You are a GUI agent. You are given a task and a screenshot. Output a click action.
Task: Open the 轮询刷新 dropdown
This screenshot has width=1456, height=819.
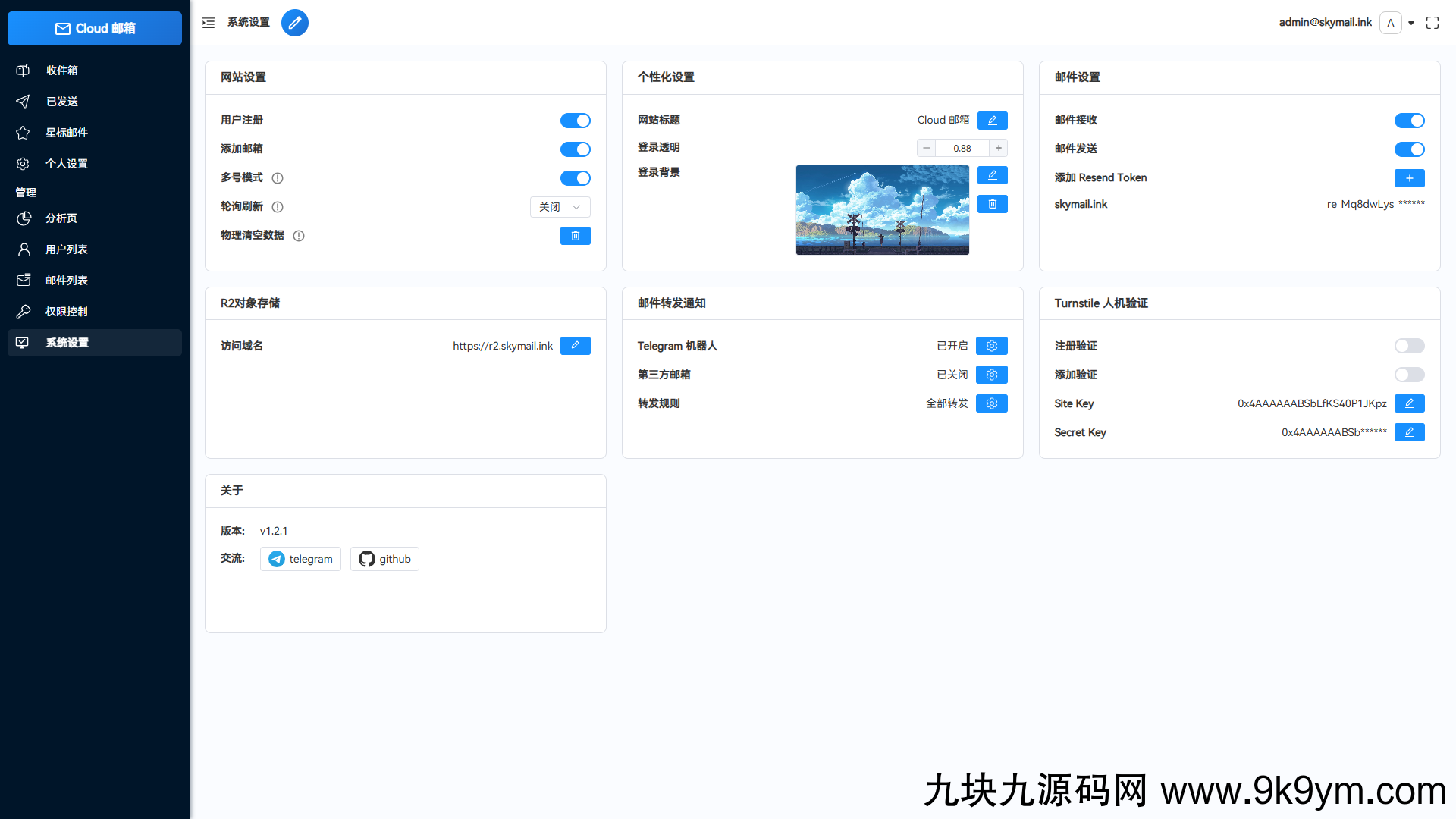[560, 206]
